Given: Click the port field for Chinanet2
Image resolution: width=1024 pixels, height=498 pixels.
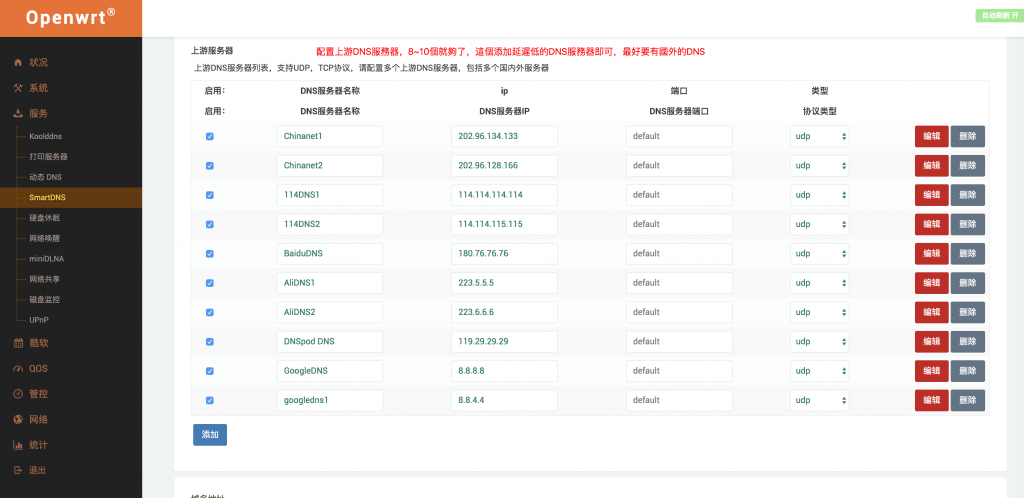Looking at the screenshot, I should pyautogui.click(x=679, y=166).
